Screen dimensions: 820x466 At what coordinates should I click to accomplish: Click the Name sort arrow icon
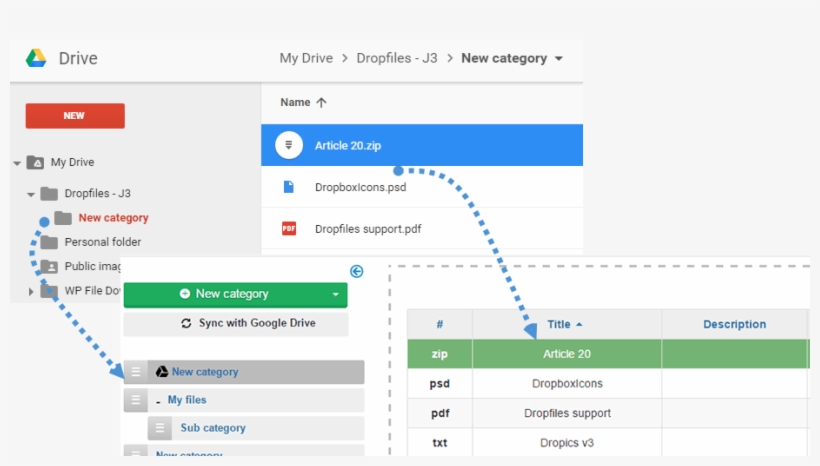point(321,103)
